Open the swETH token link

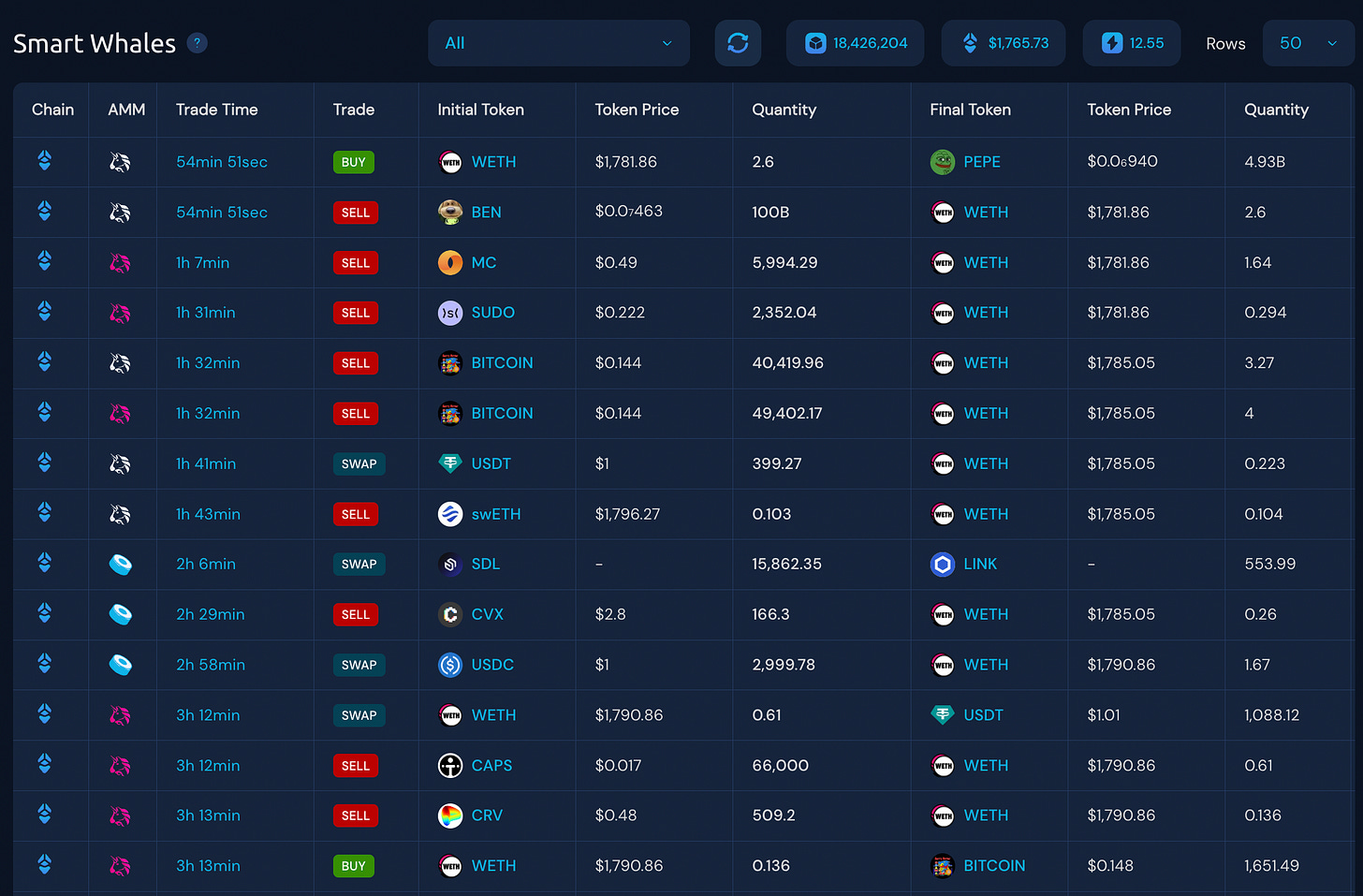click(x=496, y=514)
